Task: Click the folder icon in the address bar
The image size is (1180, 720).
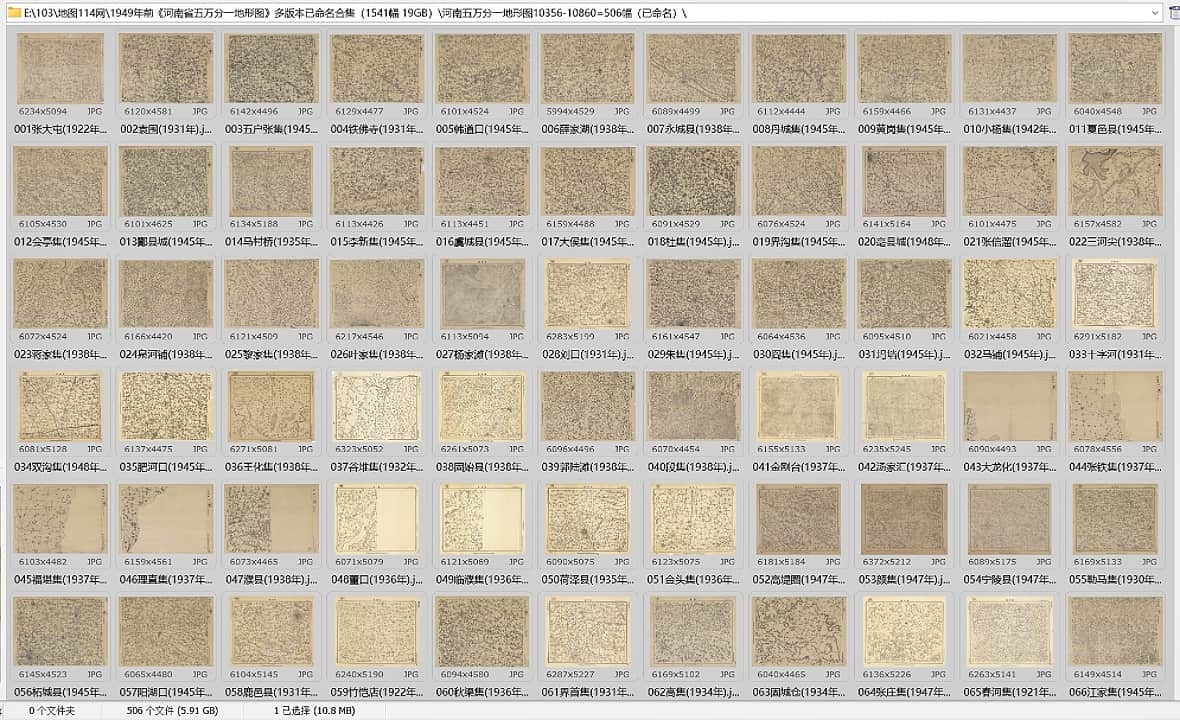Action: click(x=14, y=13)
